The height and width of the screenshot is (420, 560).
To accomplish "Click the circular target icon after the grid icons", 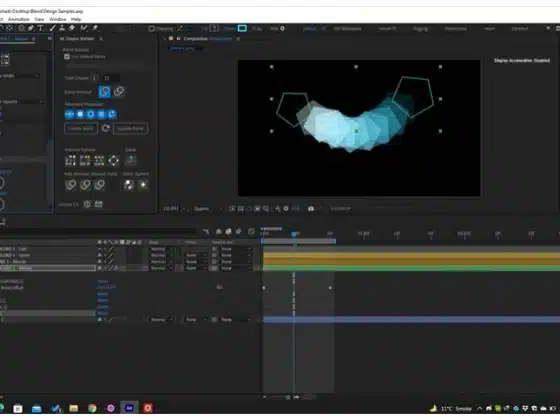I will tap(114, 161).
